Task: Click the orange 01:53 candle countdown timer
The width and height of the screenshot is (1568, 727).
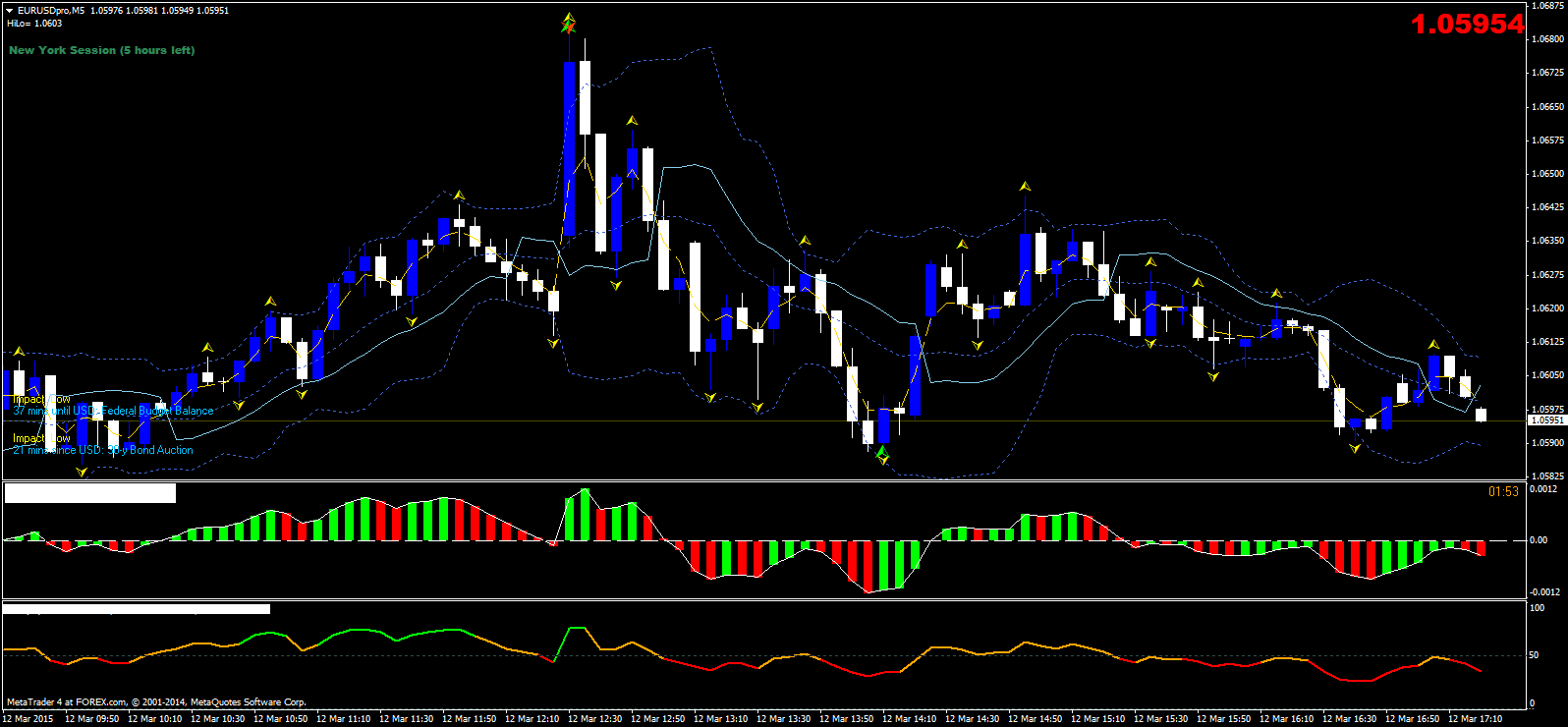Action: pyautogui.click(x=1503, y=492)
